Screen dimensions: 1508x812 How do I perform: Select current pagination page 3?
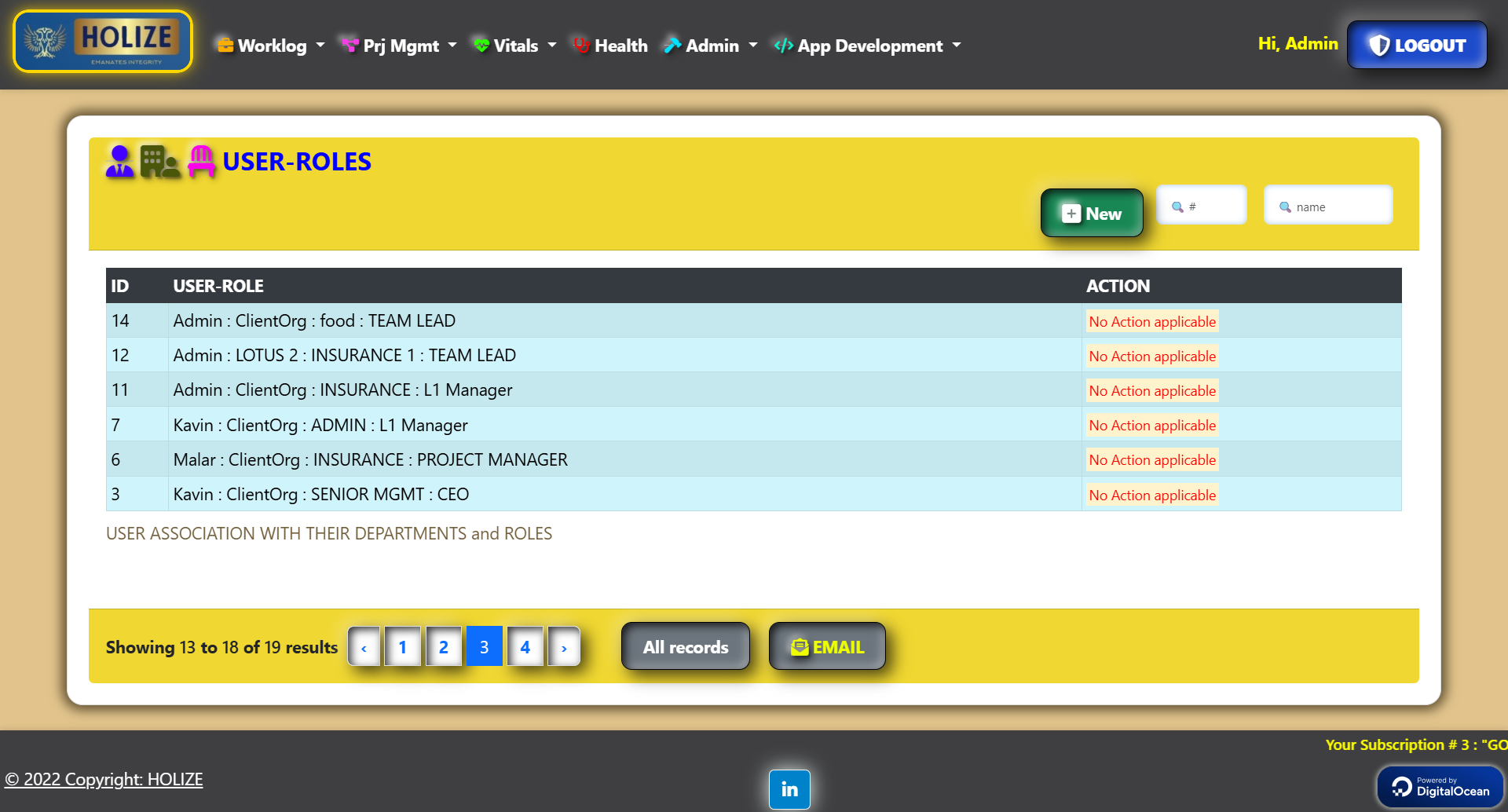(485, 646)
